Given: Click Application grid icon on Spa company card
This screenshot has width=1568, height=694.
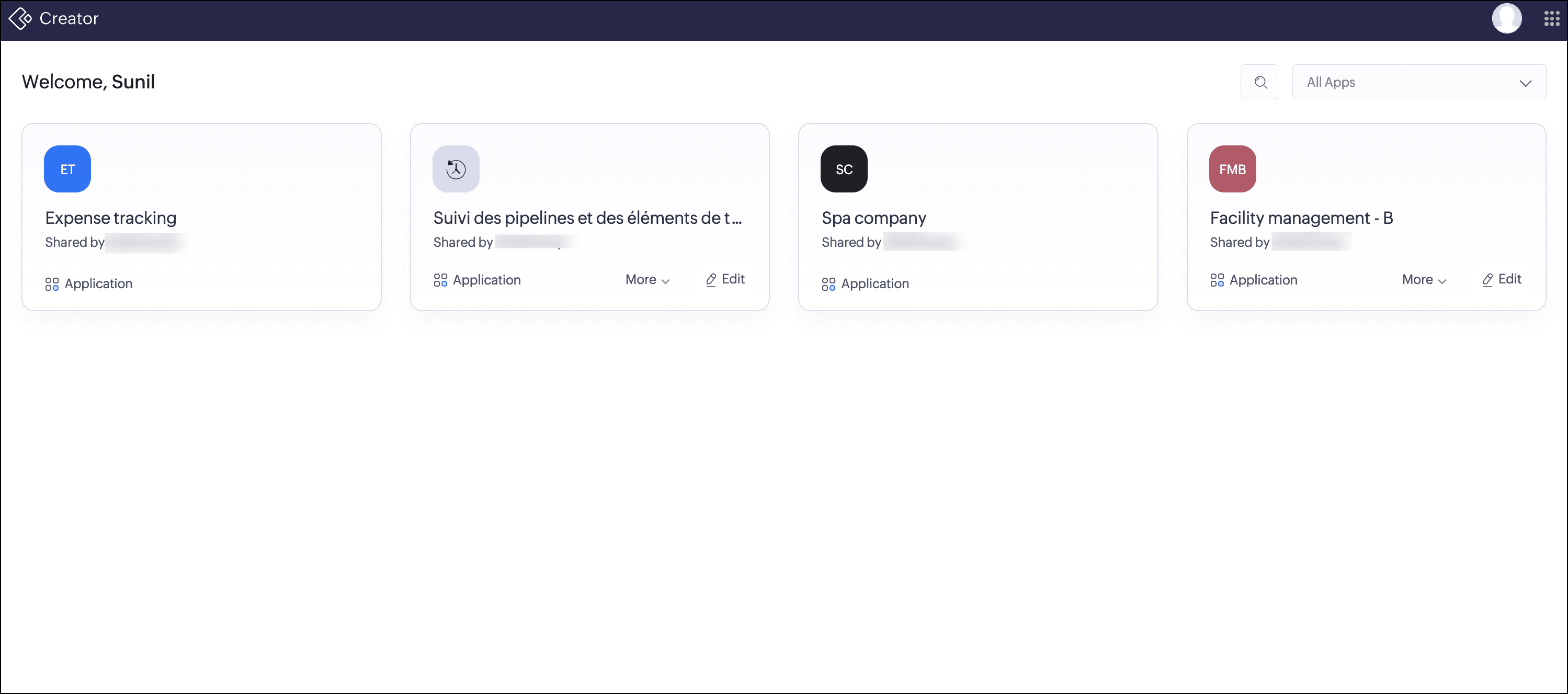Looking at the screenshot, I should click(828, 285).
